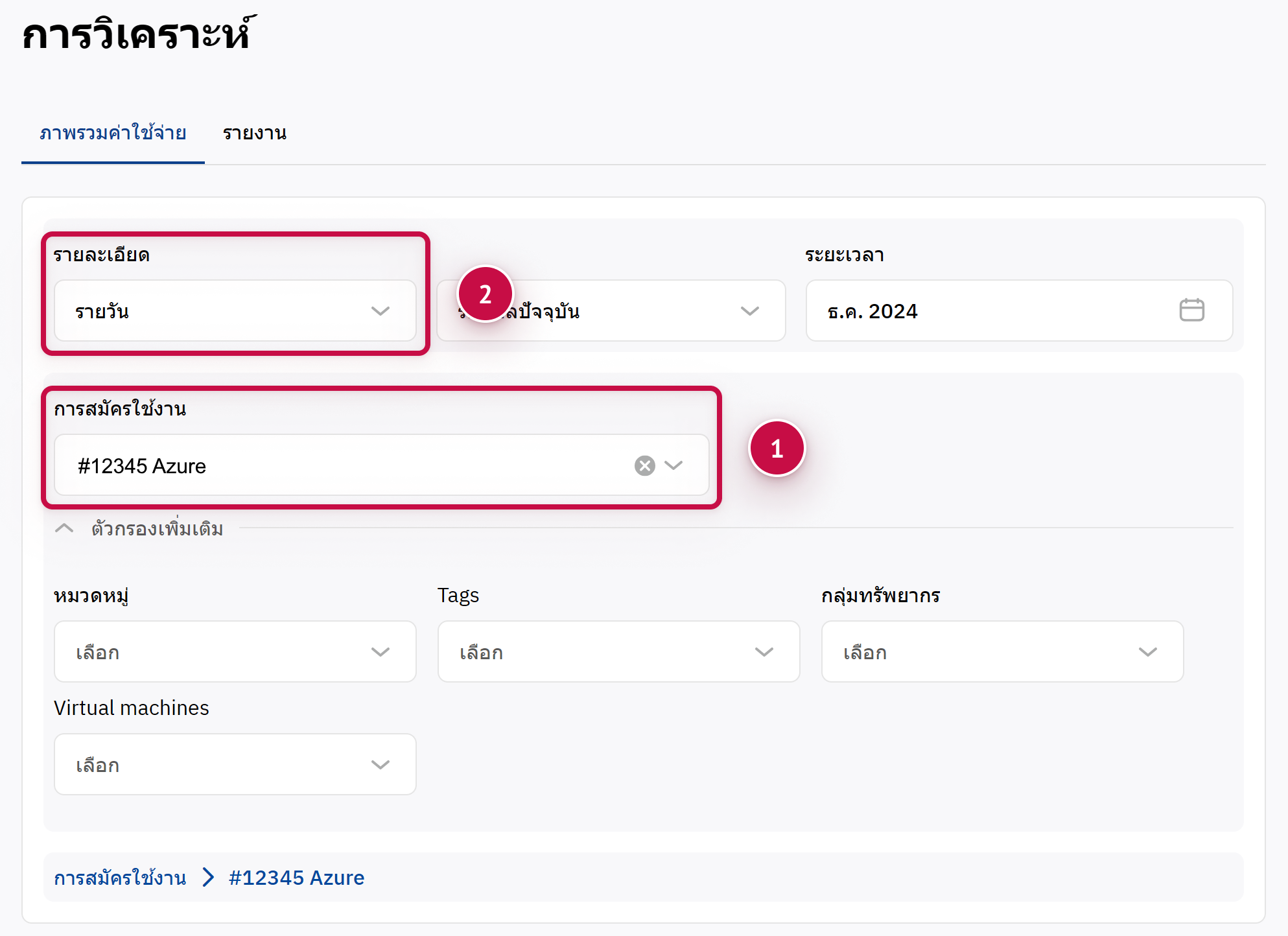Collapse the ตัวกรองเพิ่มเติม section
1288x936 pixels.
point(64,528)
